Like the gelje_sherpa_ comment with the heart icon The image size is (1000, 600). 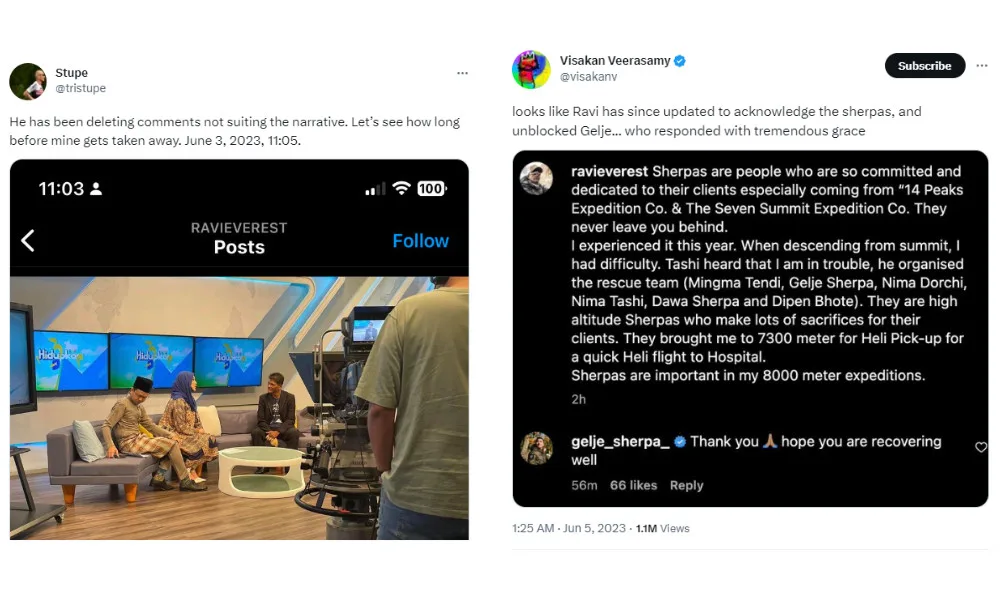[980, 447]
